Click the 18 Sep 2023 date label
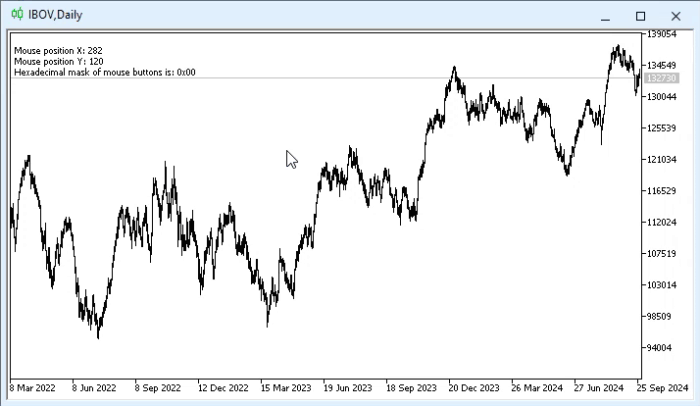This screenshot has height=406, width=700. 411,388
